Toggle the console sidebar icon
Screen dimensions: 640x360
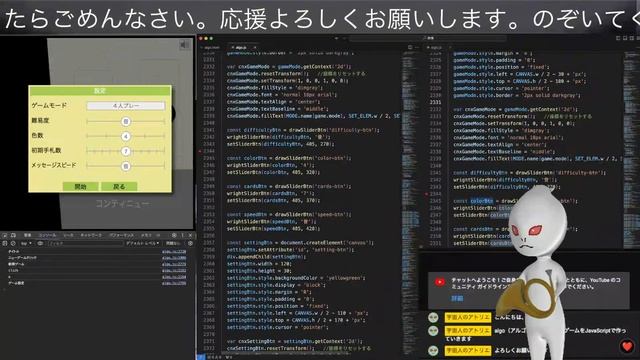(x=5, y=243)
